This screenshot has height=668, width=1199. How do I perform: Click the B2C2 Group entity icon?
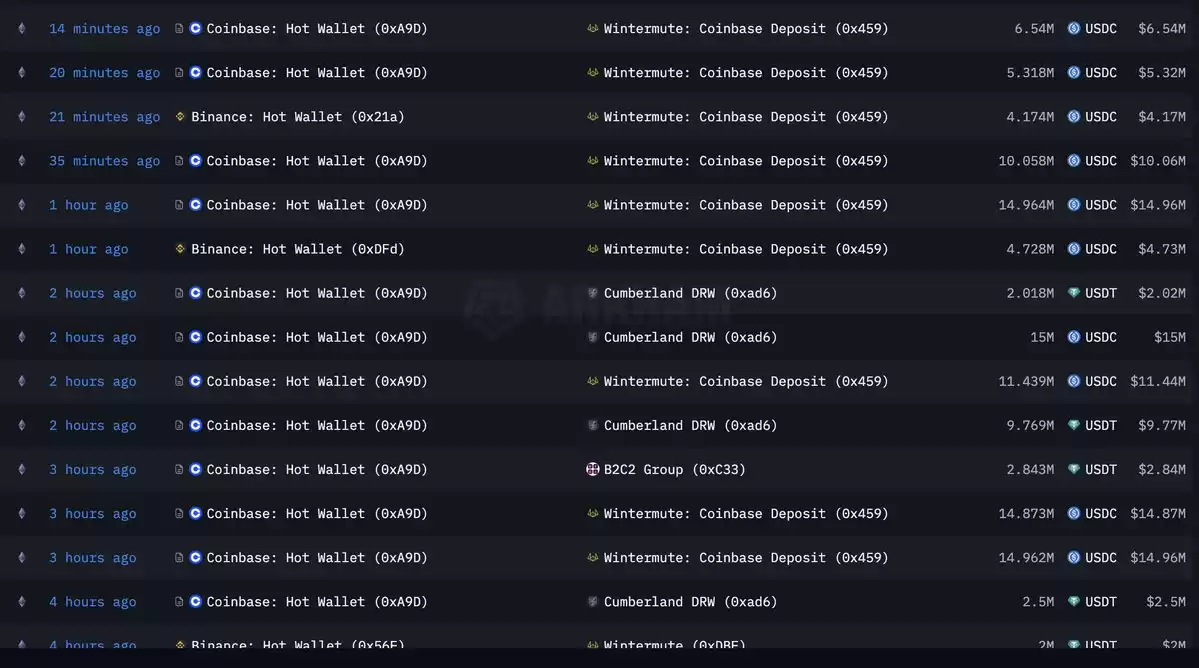(x=593, y=469)
